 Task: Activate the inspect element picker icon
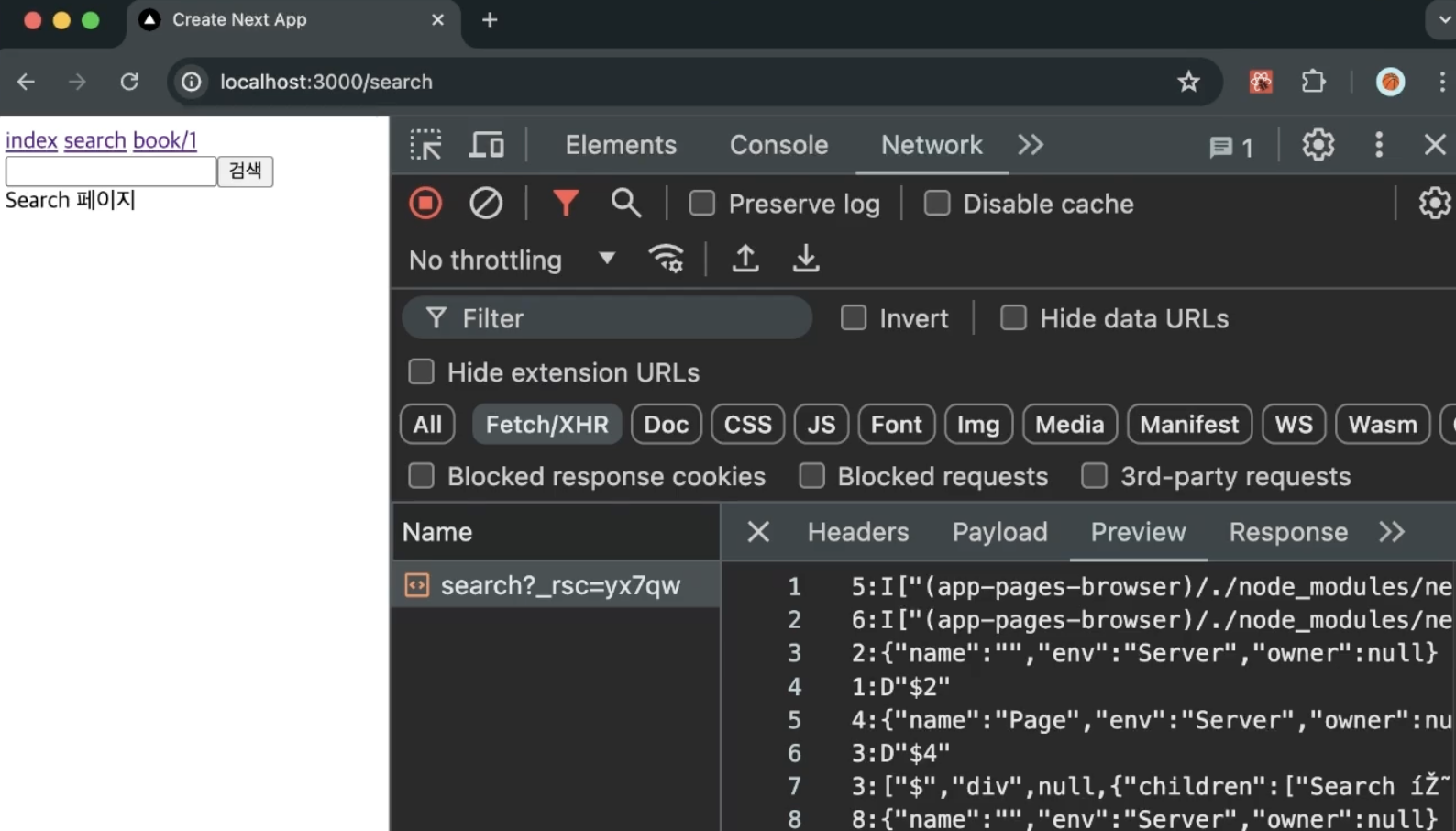pos(425,145)
